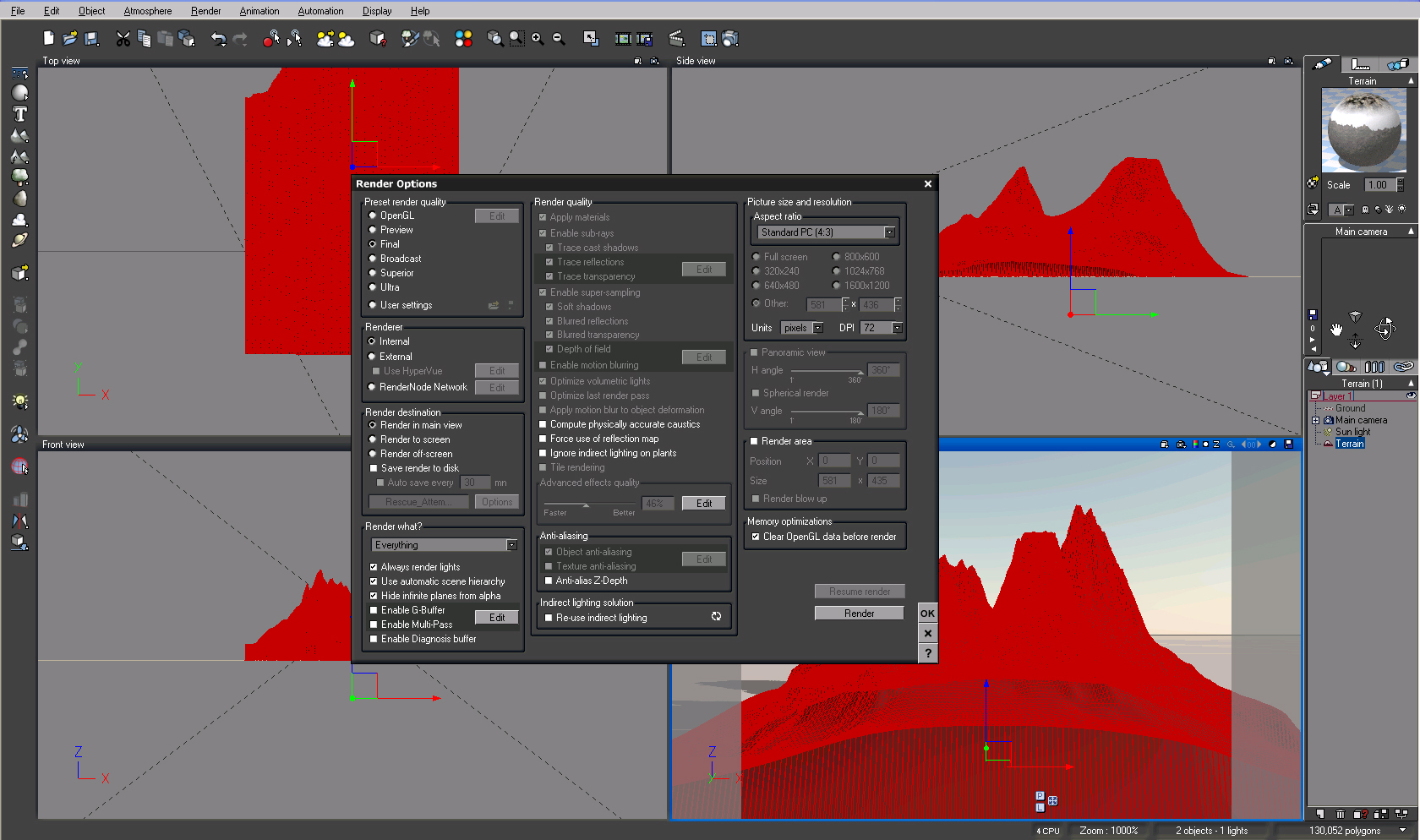The height and width of the screenshot is (840, 1420).
Task: Collapse the Terrain material panel arrow
Action: 1411,81
